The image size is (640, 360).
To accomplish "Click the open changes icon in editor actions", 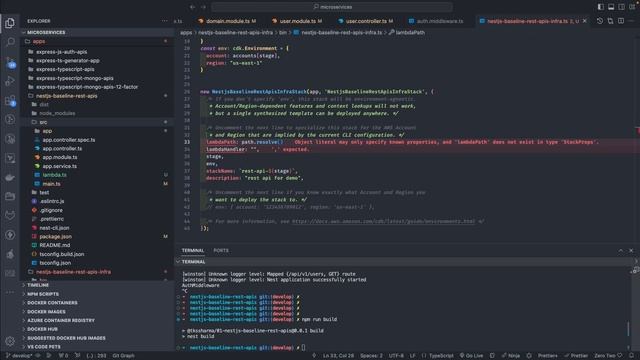I will (610, 21).
